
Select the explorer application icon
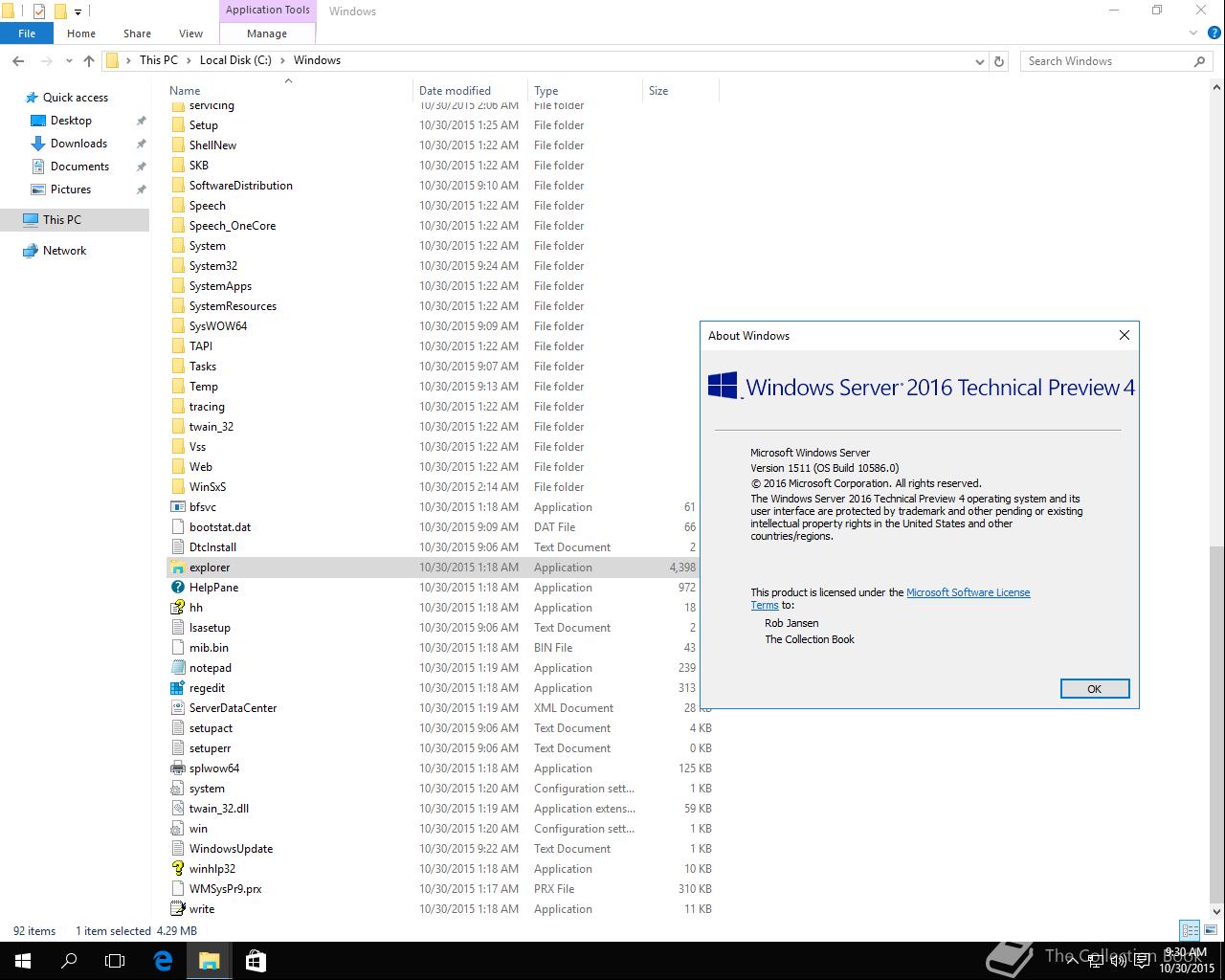(177, 568)
